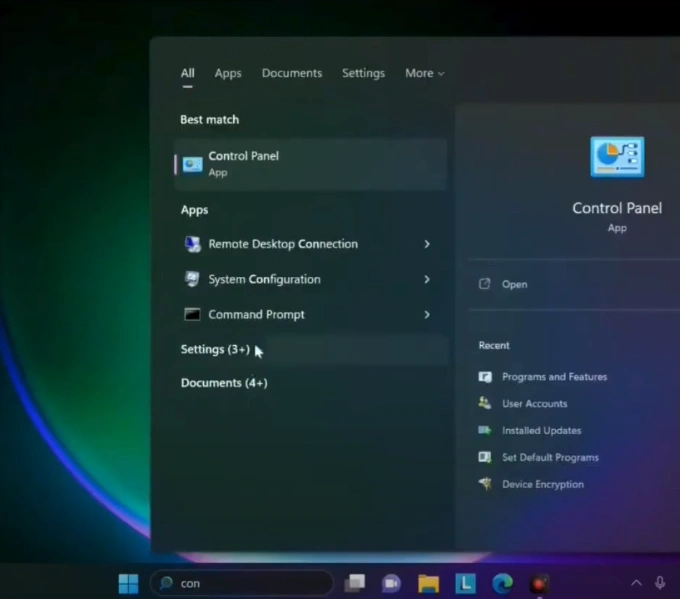Click the User Accounts icon
Image resolution: width=680 pixels, height=599 pixels.
[485, 403]
